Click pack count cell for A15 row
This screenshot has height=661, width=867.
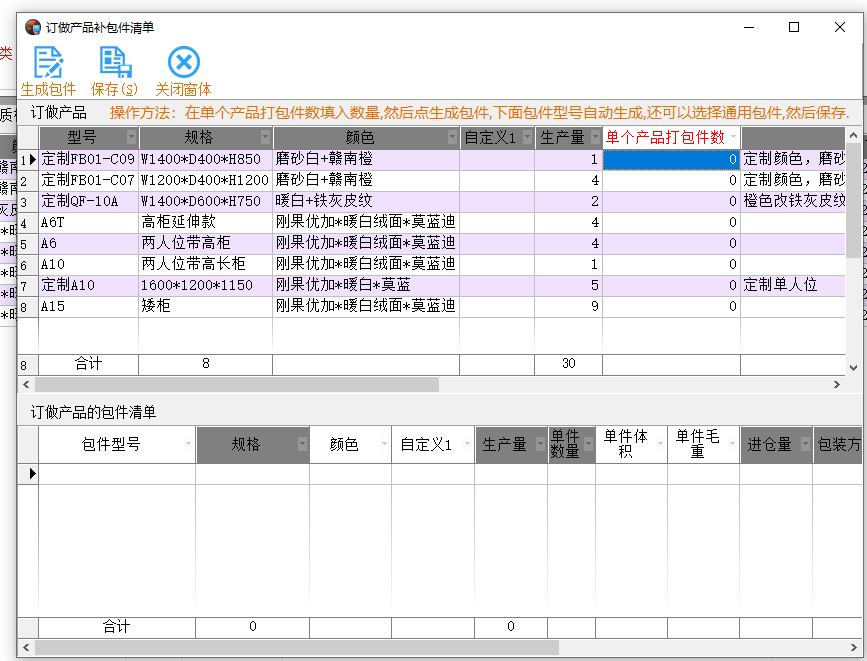(x=671, y=306)
